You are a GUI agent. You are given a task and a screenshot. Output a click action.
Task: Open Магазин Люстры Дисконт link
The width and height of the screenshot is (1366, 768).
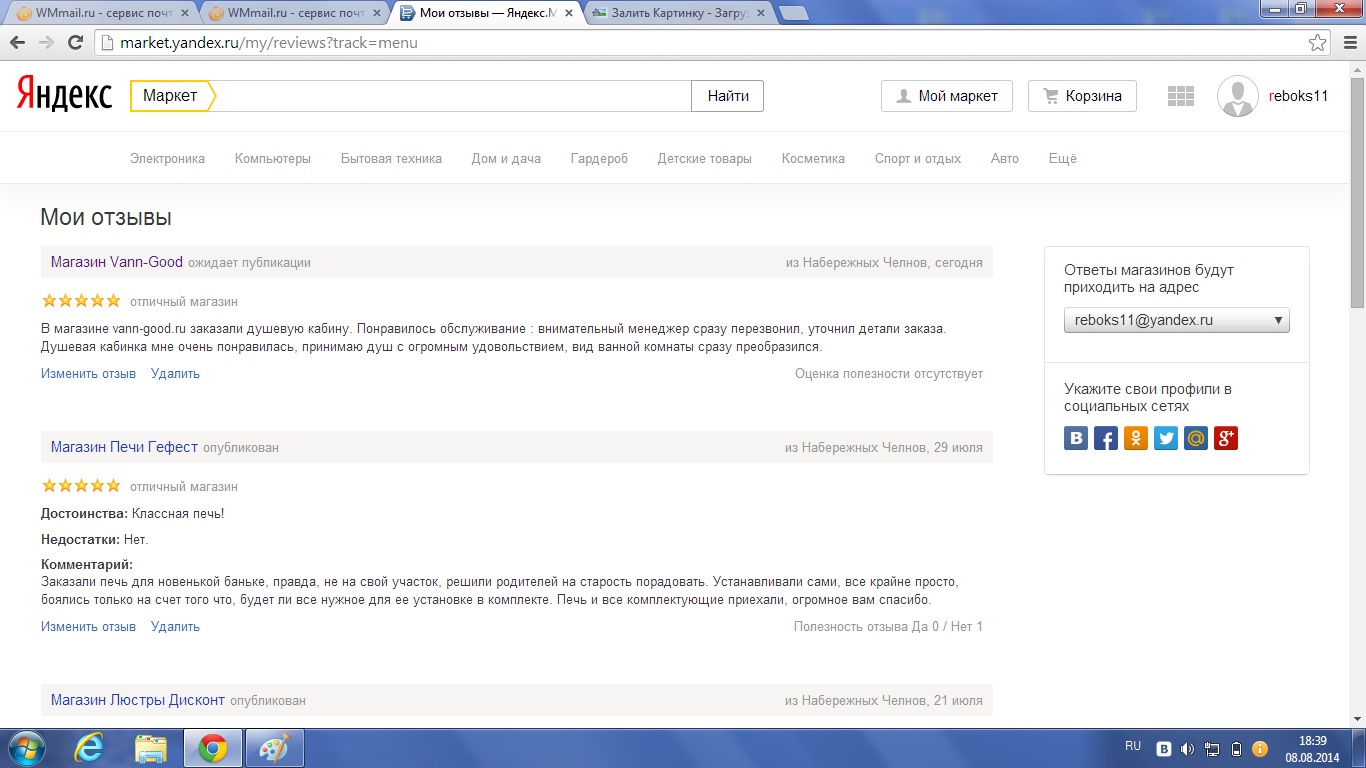138,700
